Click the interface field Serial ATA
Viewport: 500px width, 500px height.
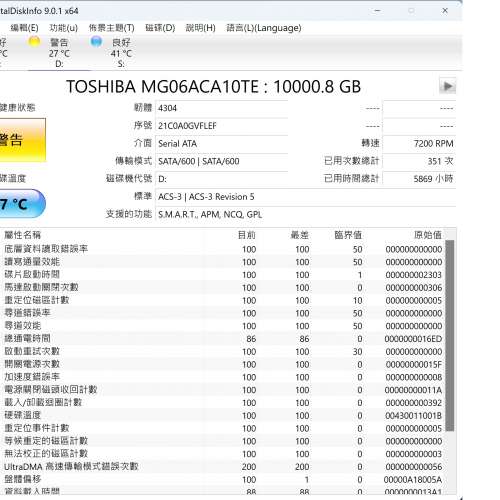coord(222,143)
